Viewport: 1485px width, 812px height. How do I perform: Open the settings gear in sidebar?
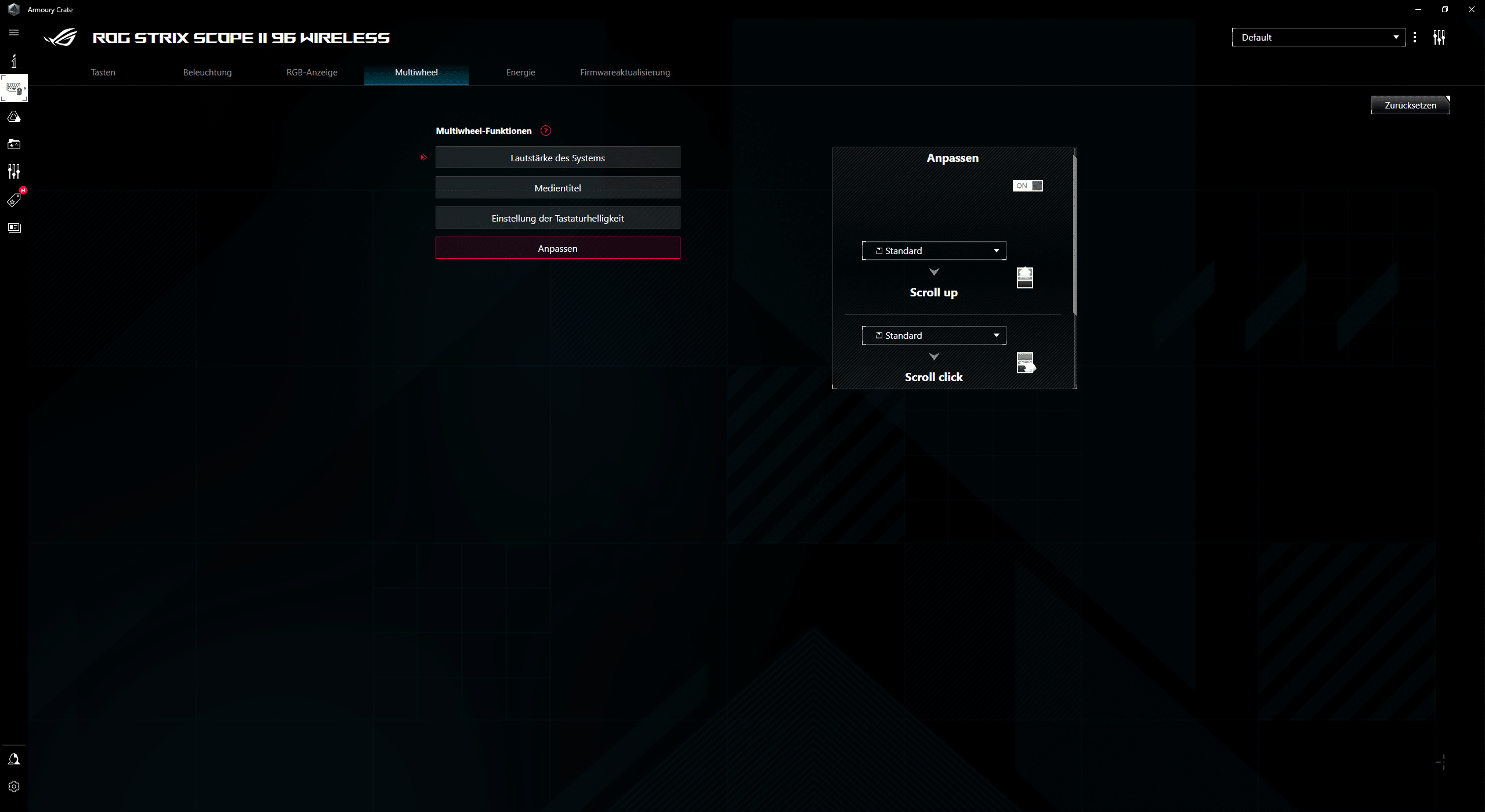click(14, 786)
